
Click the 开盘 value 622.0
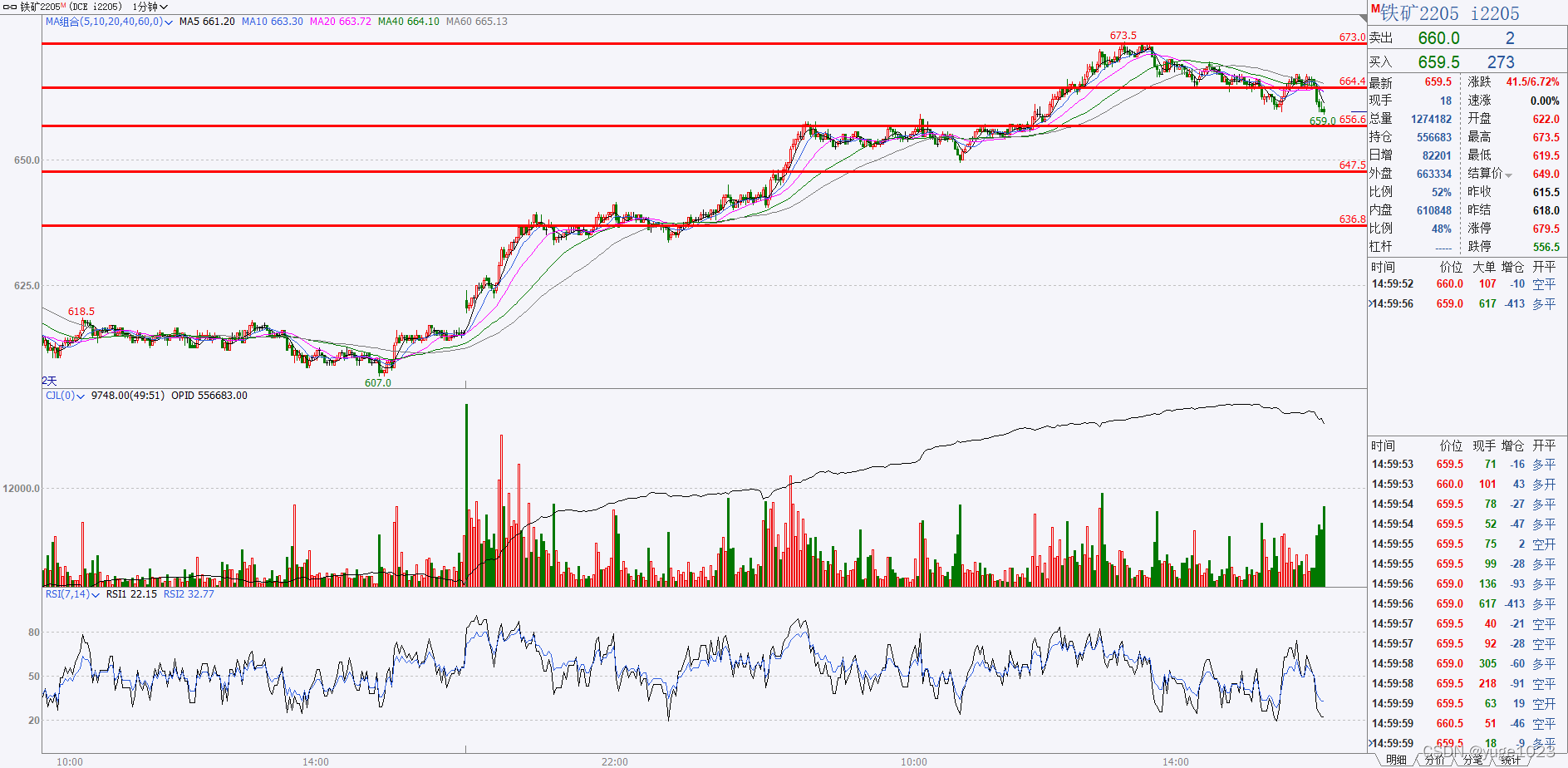[1546, 119]
